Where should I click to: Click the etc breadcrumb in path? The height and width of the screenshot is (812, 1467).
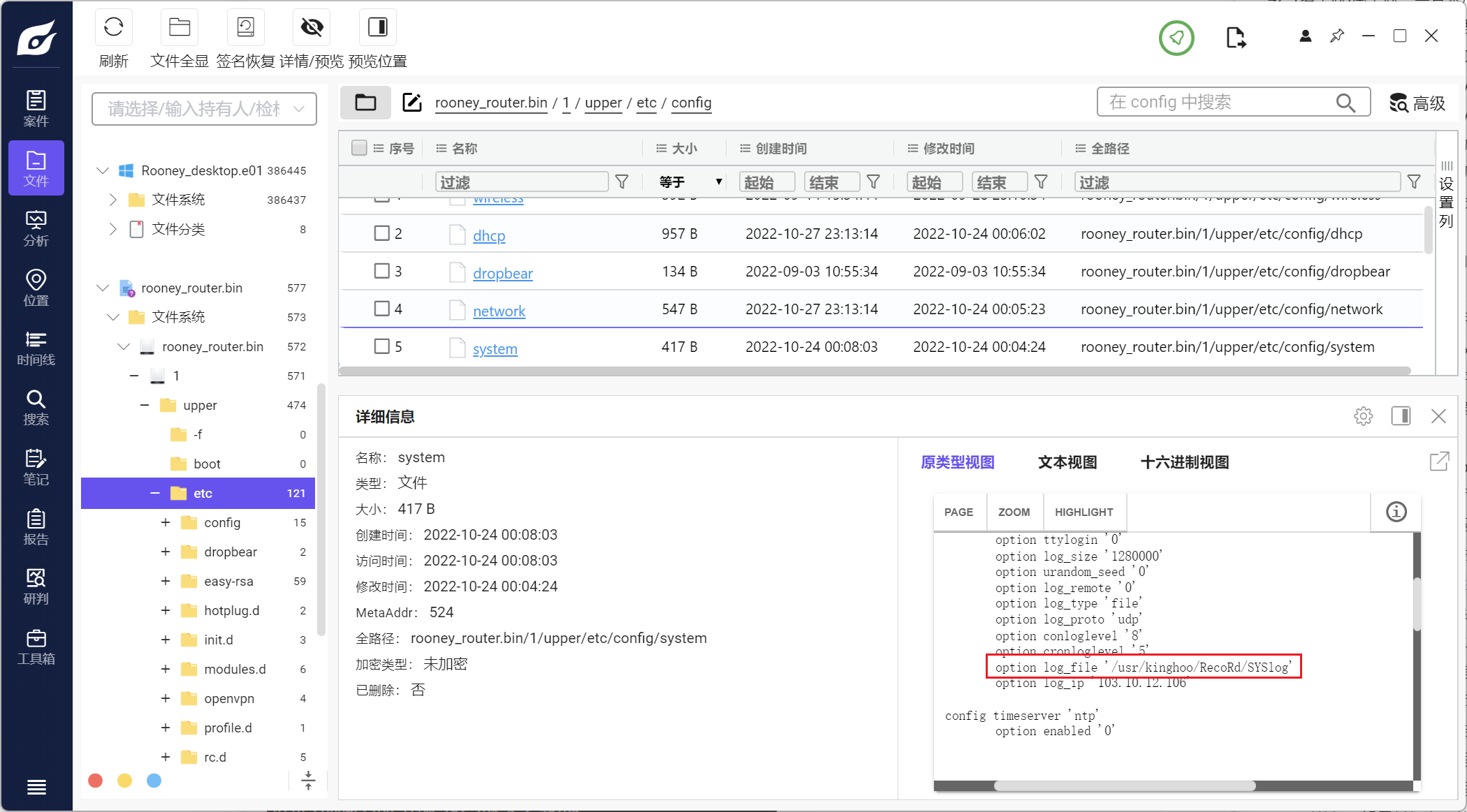pos(646,103)
